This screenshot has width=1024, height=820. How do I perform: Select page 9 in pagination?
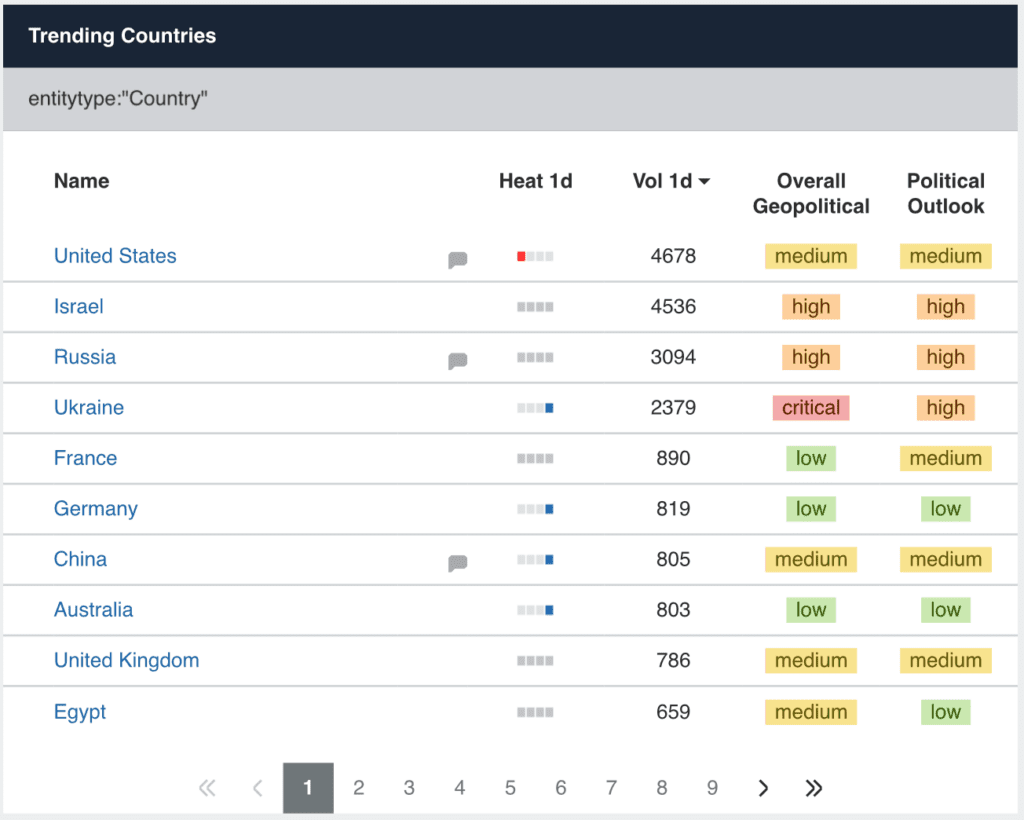click(x=712, y=788)
